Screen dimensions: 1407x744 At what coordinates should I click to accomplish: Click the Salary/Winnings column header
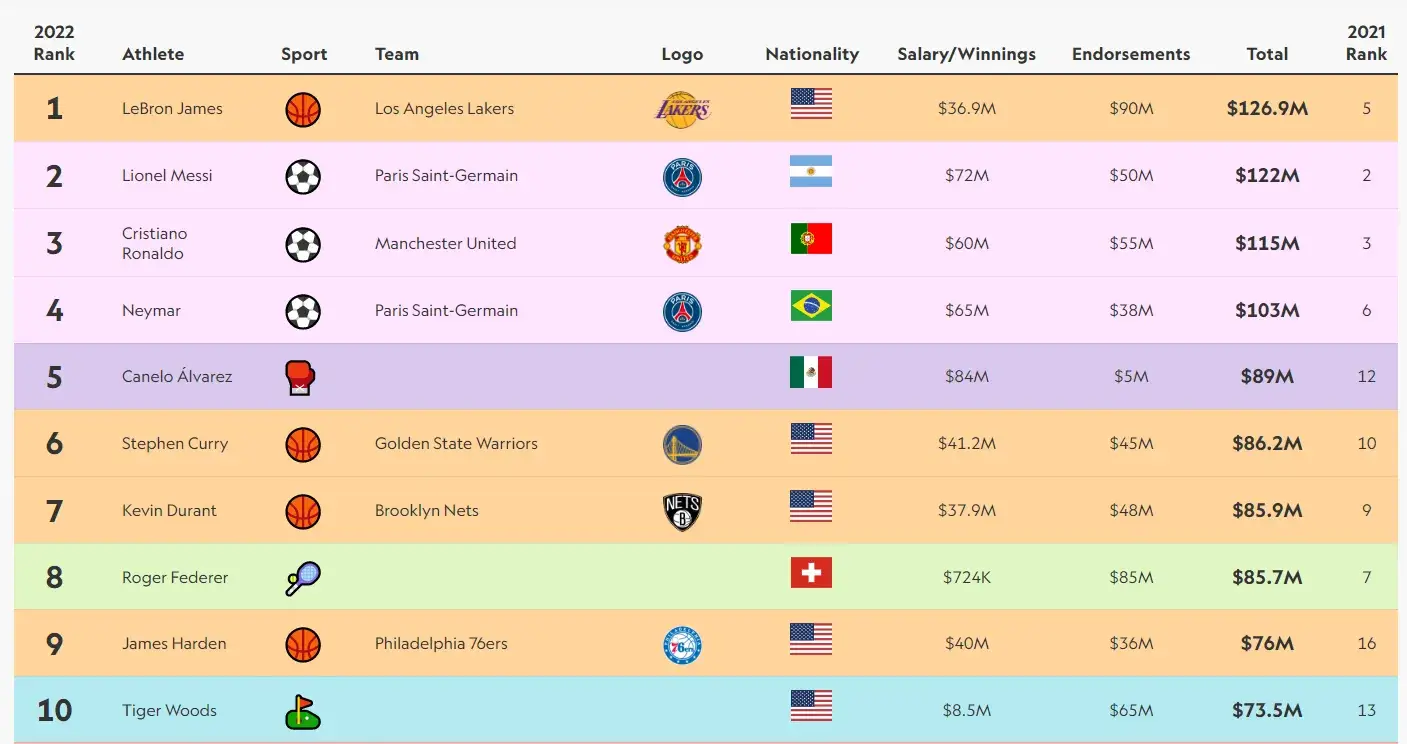(966, 54)
